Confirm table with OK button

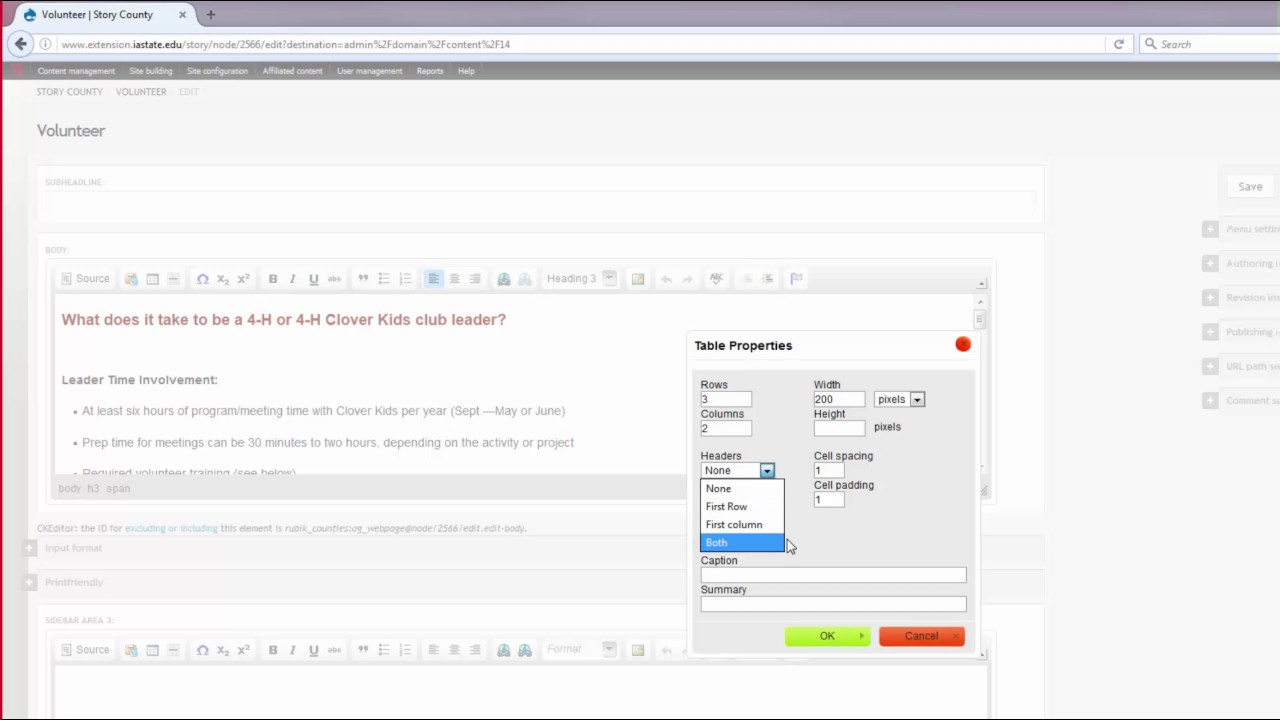pyautogui.click(x=828, y=636)
